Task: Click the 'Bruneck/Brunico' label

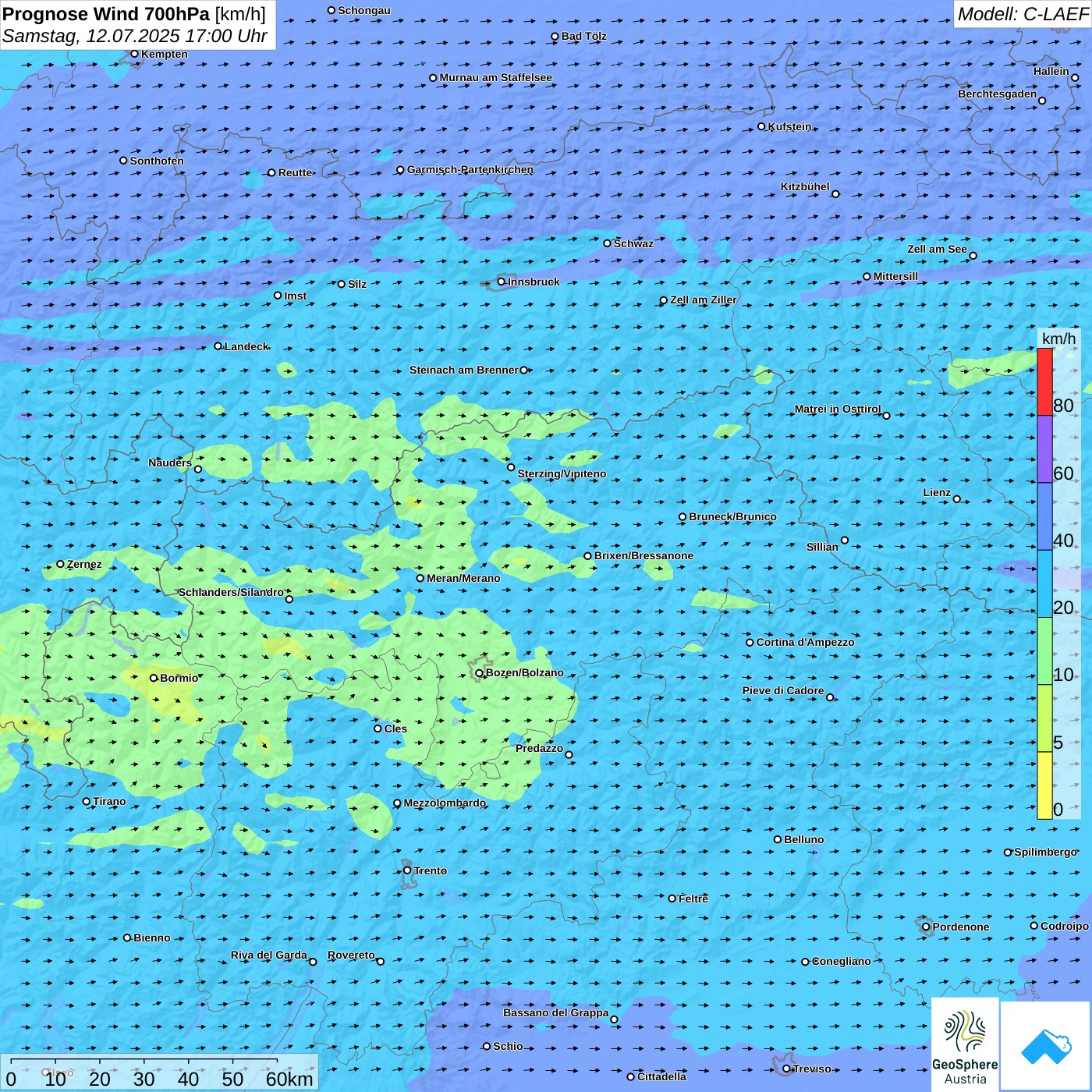Action: [732, 516]
